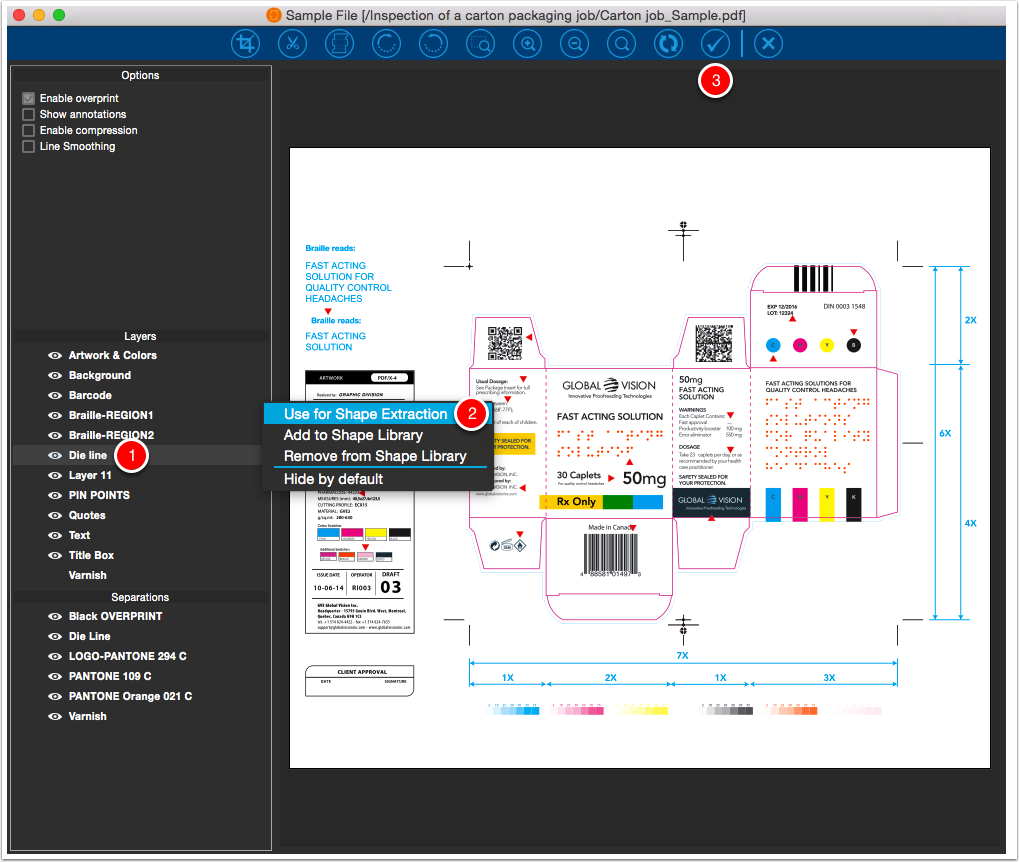Image resolution: width=1019 pixels, height=862 pixels.
Task: Rotate the document clockwise
Action: [x=386, y=44]
